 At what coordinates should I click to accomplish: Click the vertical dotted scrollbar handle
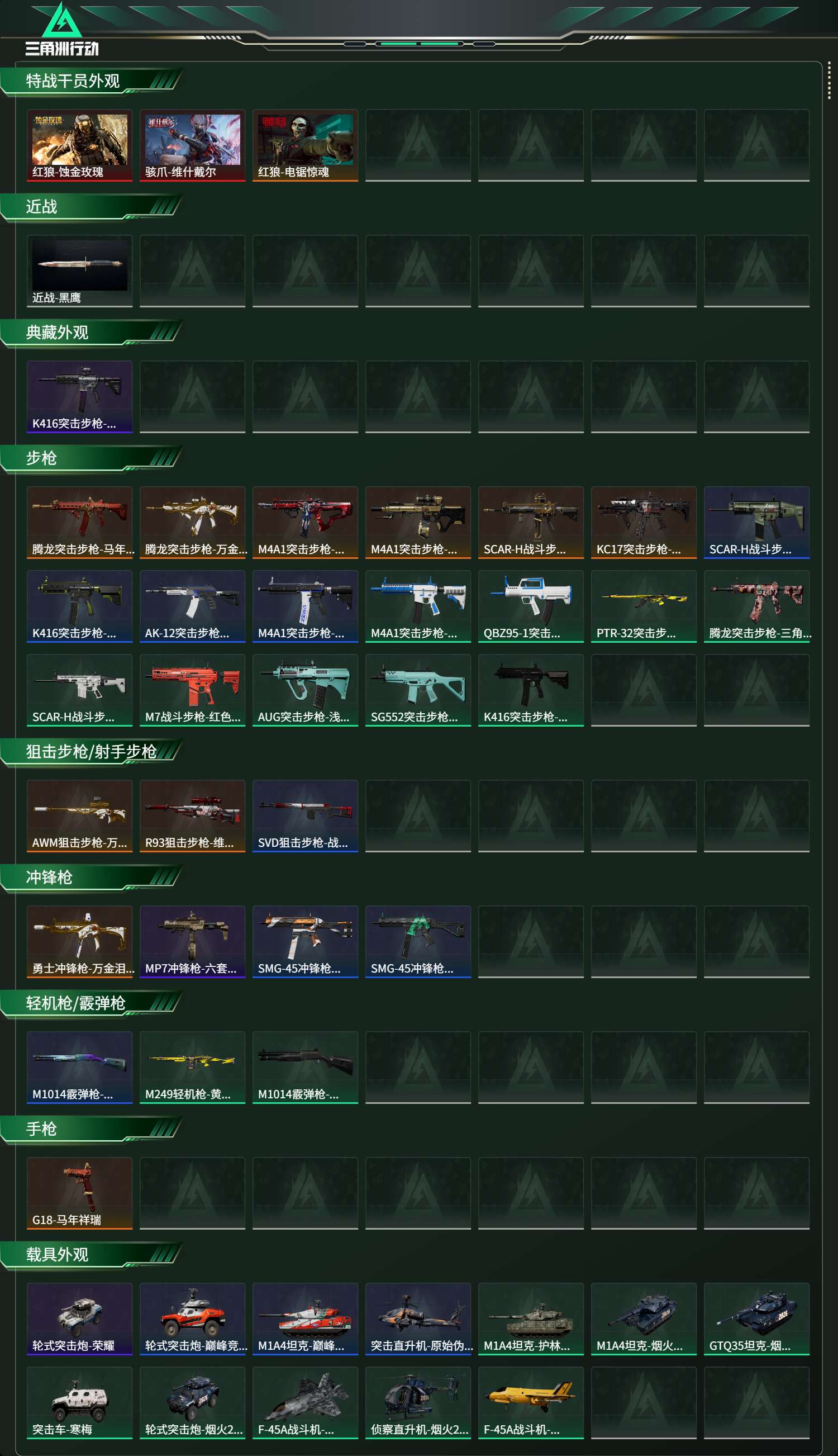point(830,80)
